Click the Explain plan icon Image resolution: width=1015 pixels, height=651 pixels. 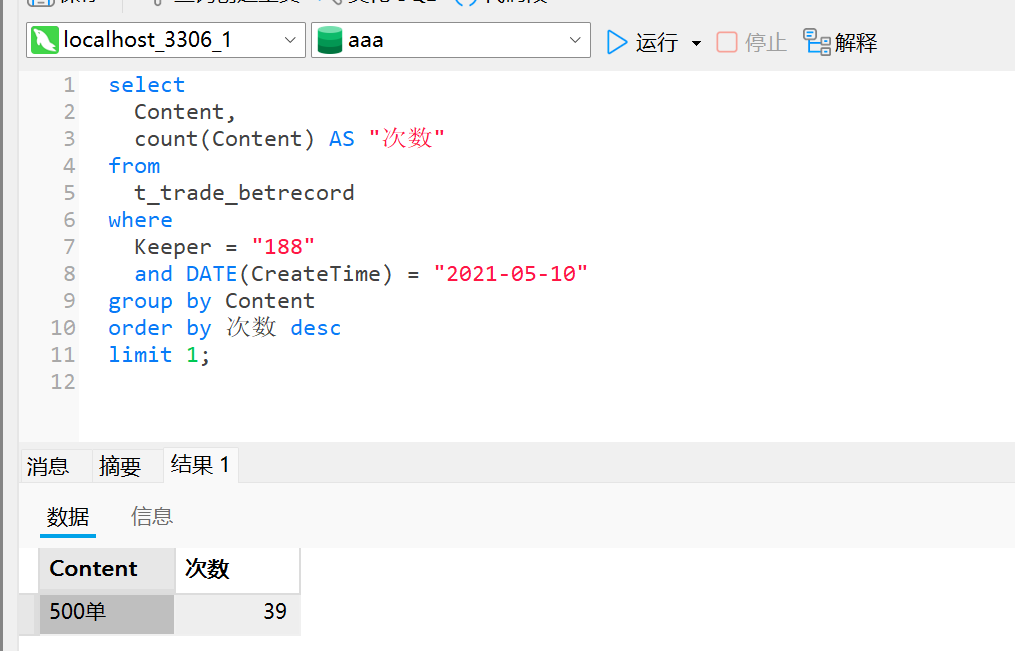pyautogui.click(x=817, y=42)
